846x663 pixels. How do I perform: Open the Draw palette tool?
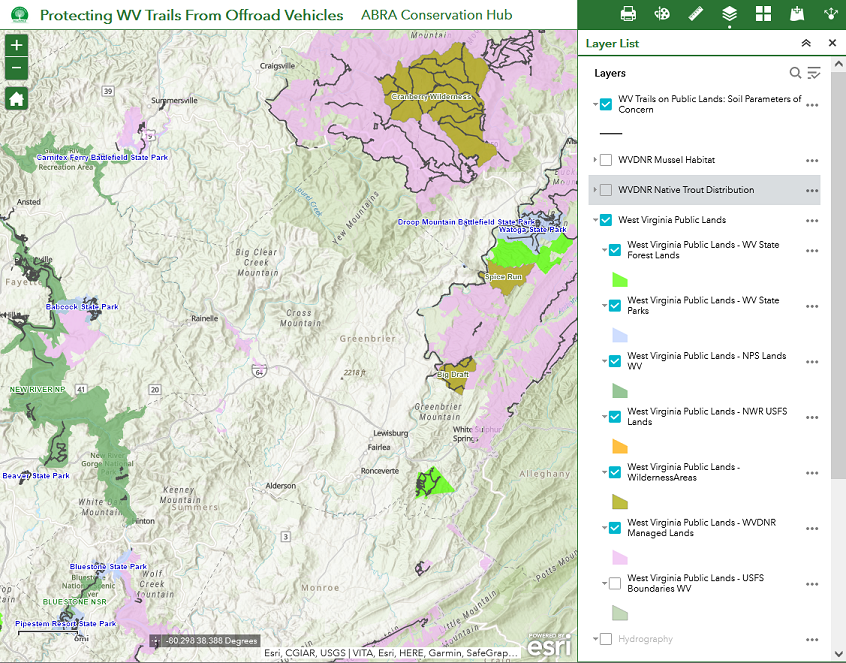(x=662, y=14)
